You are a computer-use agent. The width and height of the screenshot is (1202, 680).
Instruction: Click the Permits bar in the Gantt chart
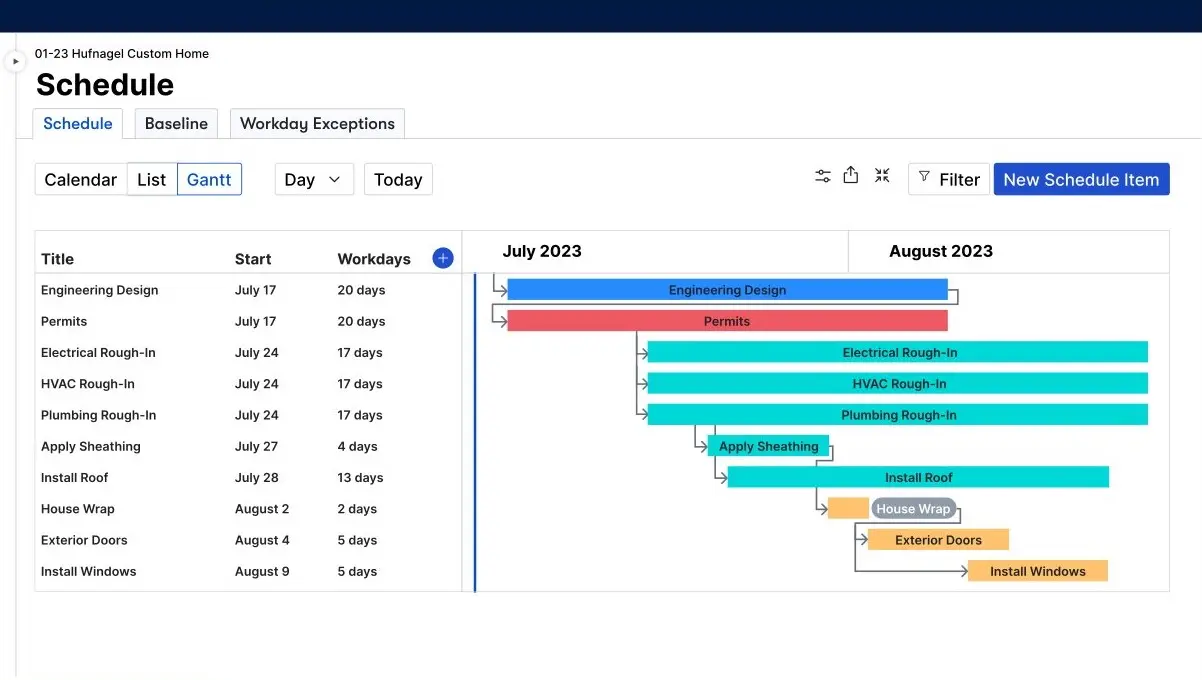coord(727,321)
